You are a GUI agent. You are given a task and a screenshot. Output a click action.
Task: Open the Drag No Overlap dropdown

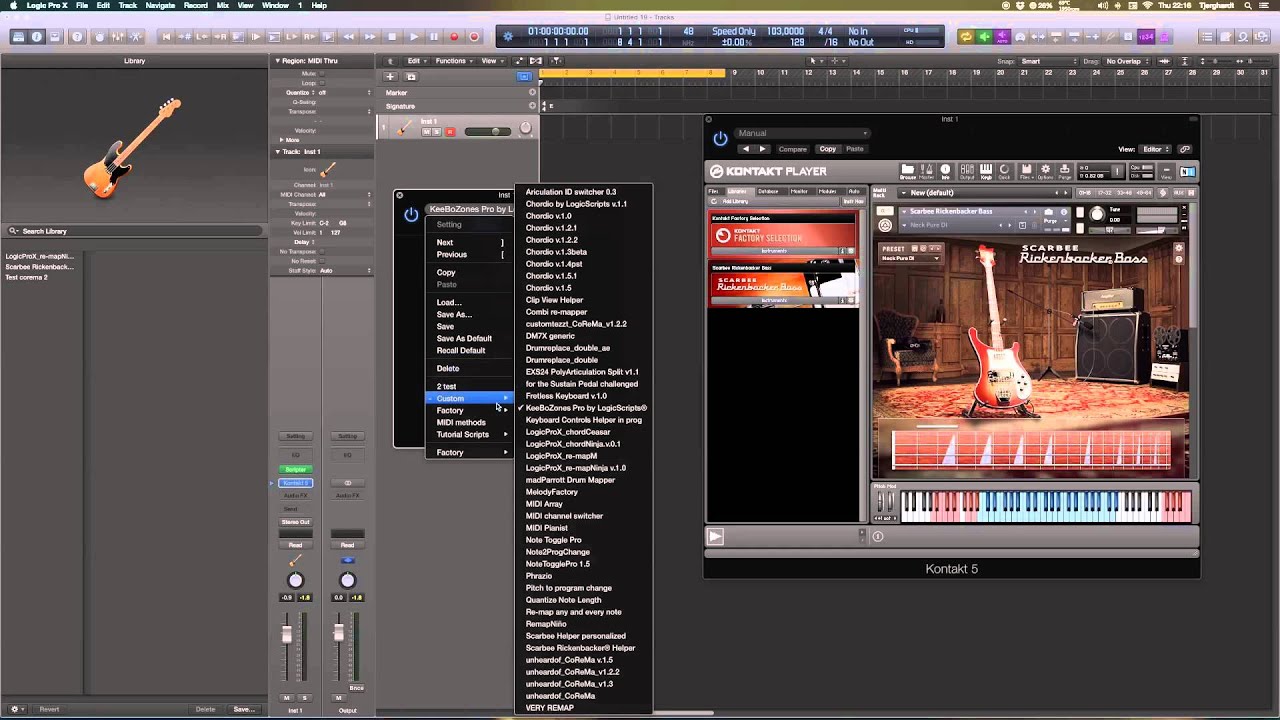coord(1128,61)
